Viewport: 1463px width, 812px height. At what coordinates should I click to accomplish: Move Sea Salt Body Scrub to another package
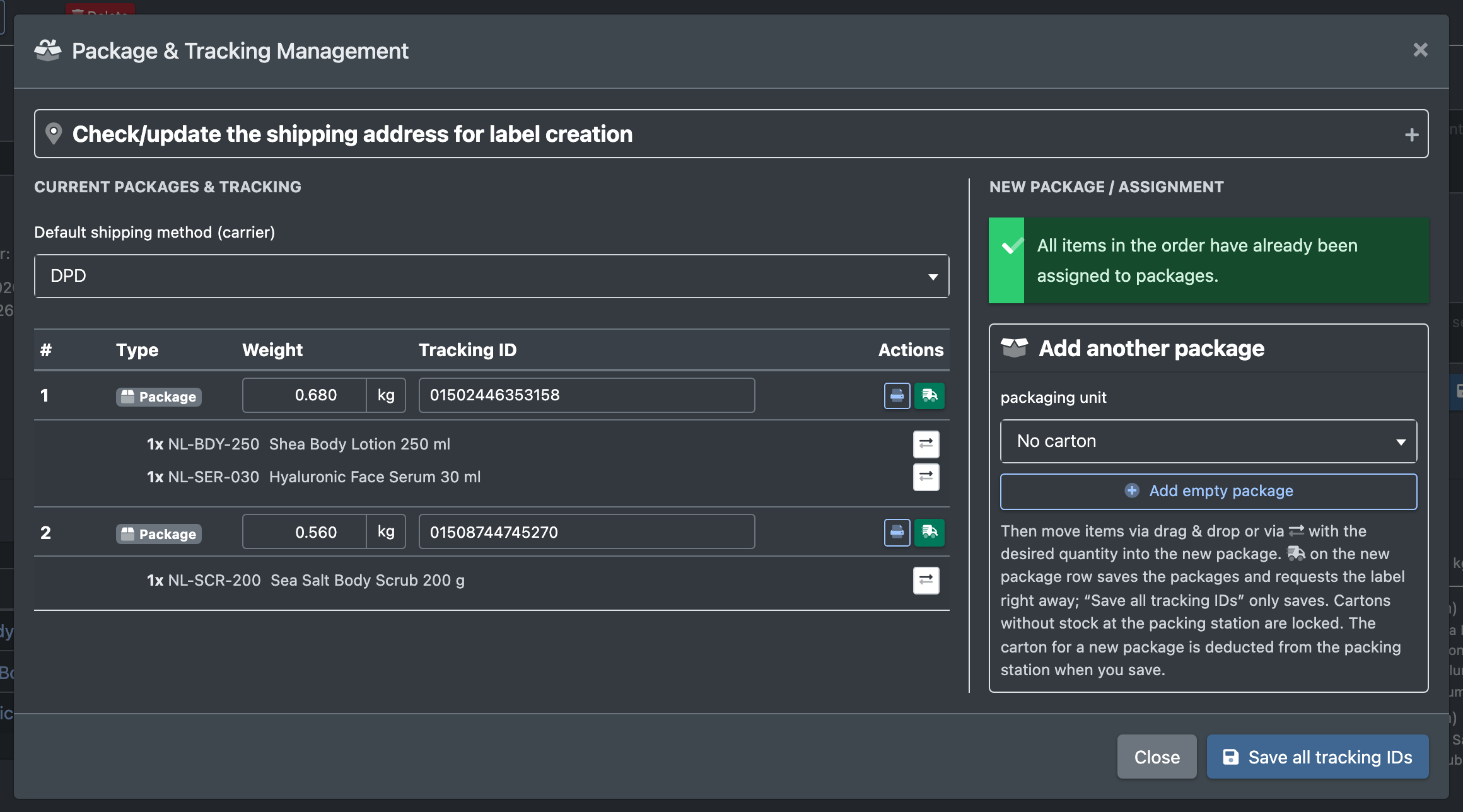(x=926, y=581)
